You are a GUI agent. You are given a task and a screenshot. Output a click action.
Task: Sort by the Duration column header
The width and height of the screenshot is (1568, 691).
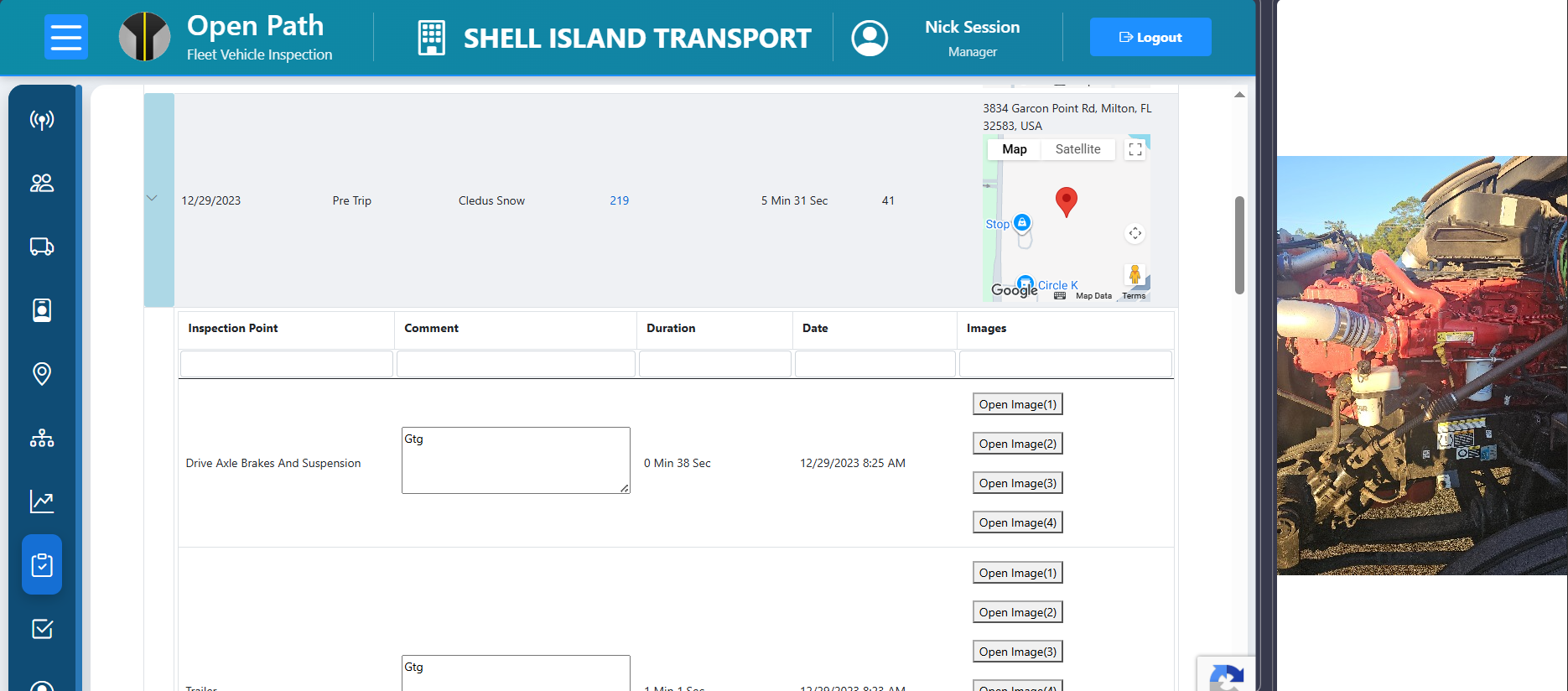714,329
